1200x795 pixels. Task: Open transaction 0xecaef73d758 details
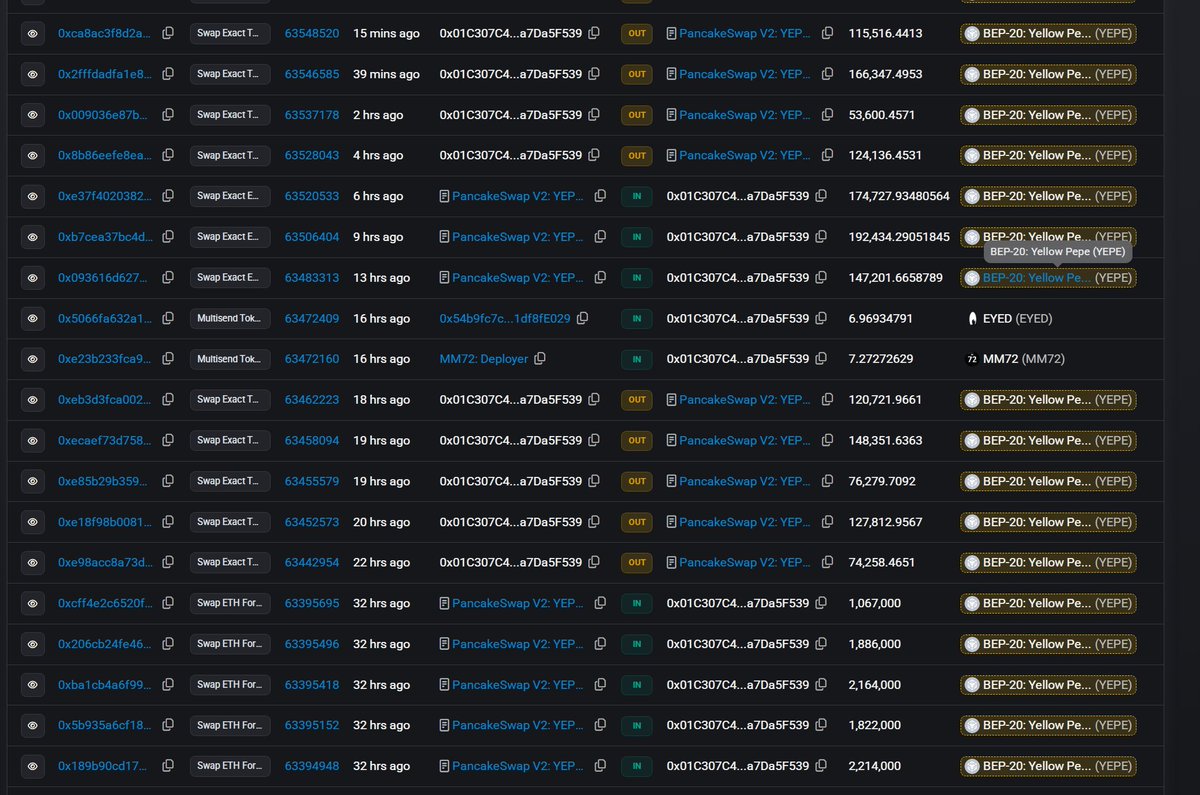105,440
